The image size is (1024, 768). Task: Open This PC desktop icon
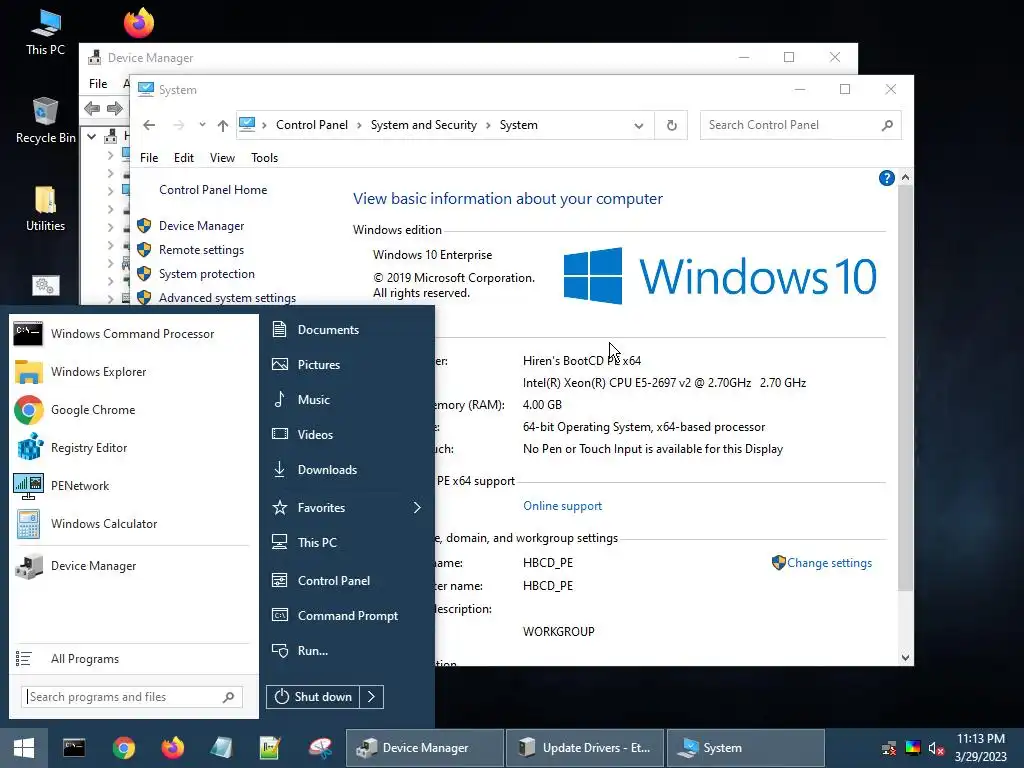[45, 33]
